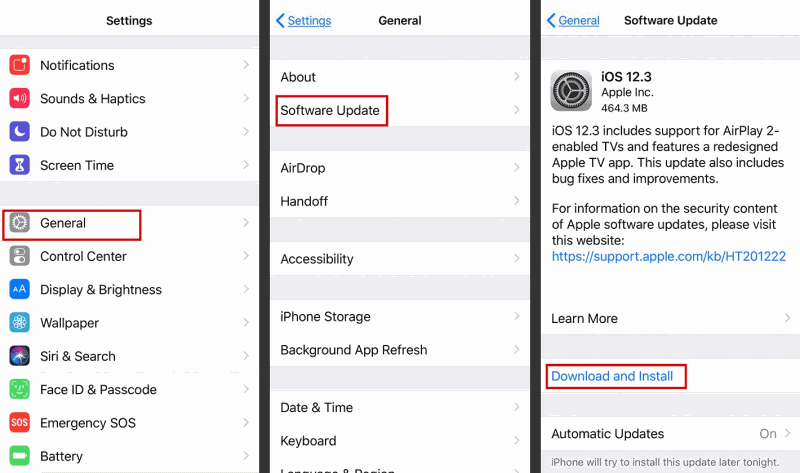Go back to General from Software Update

coord(572,20)
